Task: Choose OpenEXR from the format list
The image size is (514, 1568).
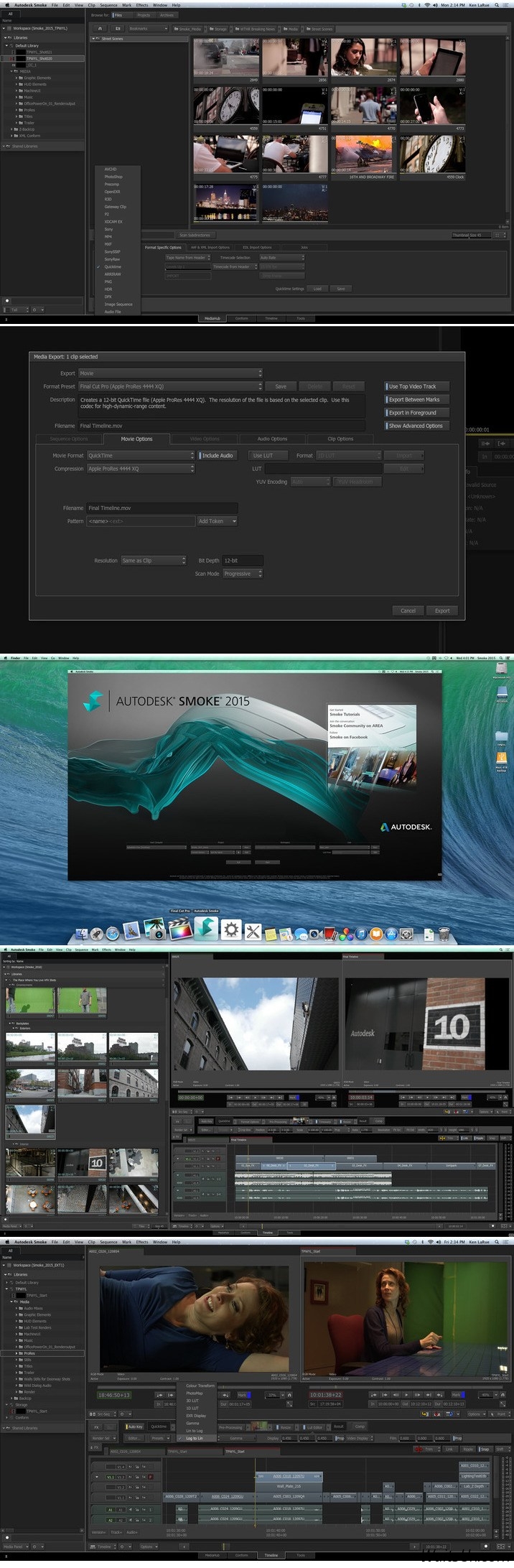Action: coord(112,192)
